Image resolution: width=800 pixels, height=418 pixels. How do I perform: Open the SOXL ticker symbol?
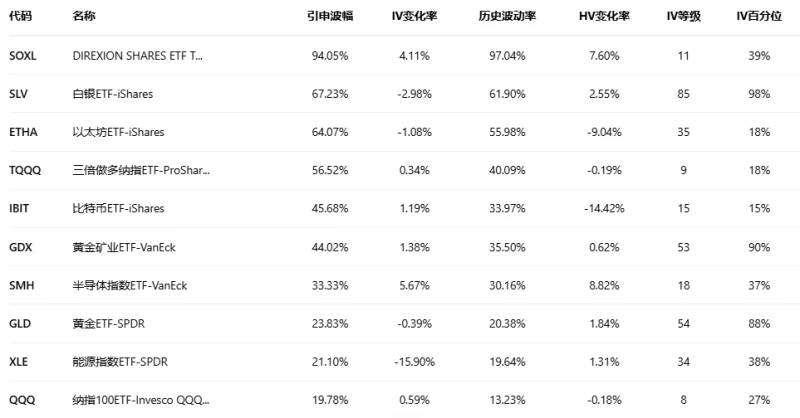coord(22,56)
